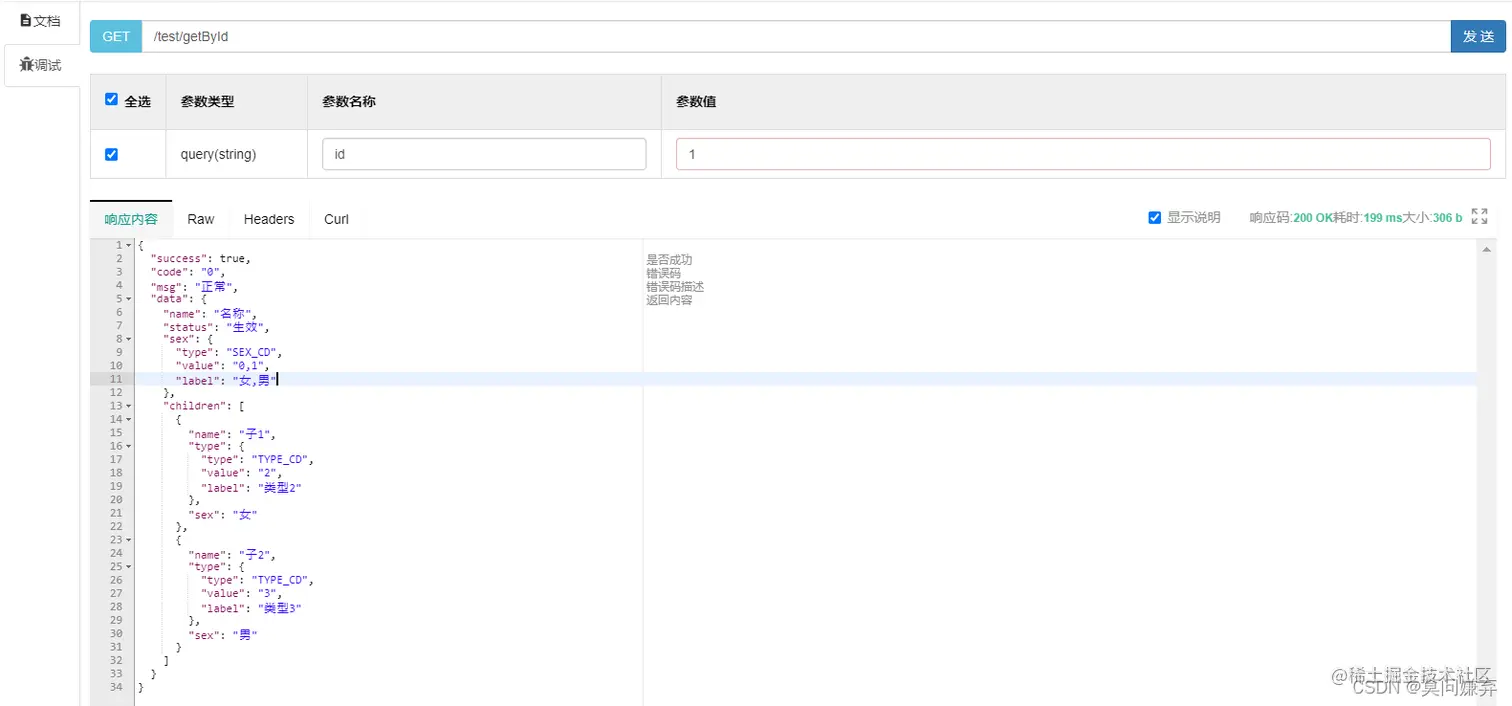Screen dimensions: 1512x706
Task: Click the "value": "0,1" line
Action: 223,366
